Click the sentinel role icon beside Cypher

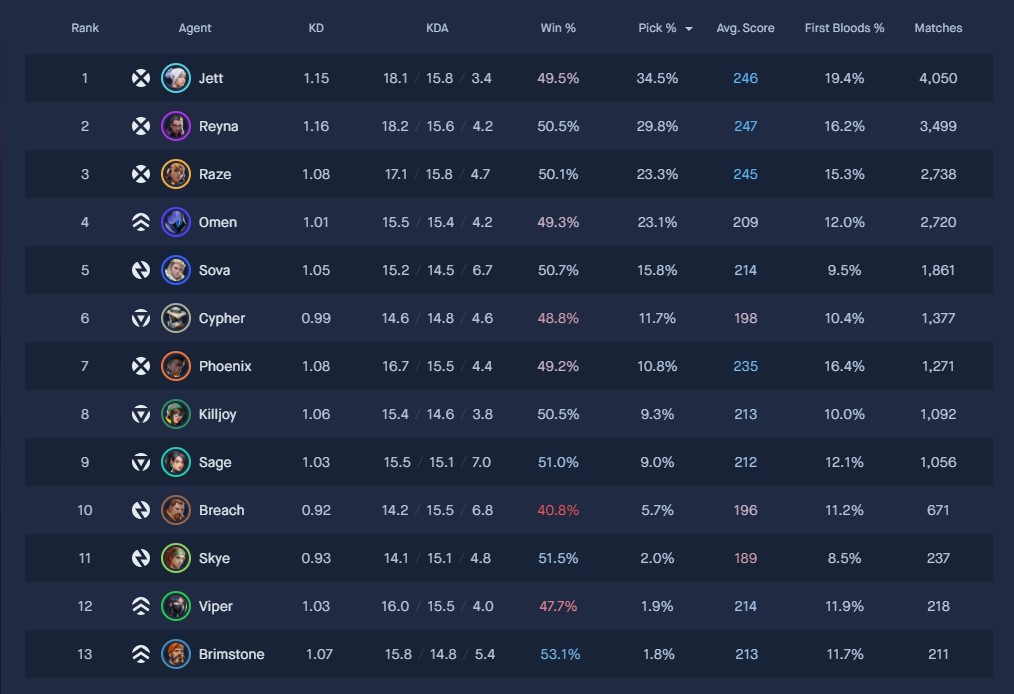pyautogui.click(x=141, y=318)
